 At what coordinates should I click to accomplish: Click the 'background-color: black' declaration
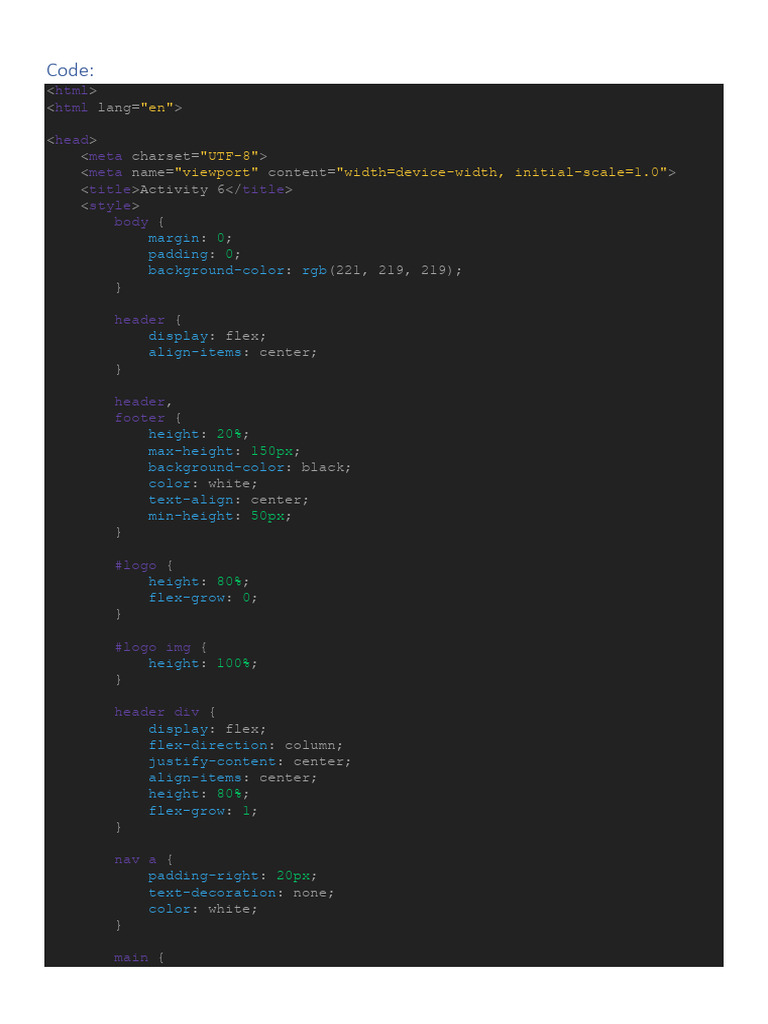click(x=249, y=467)
